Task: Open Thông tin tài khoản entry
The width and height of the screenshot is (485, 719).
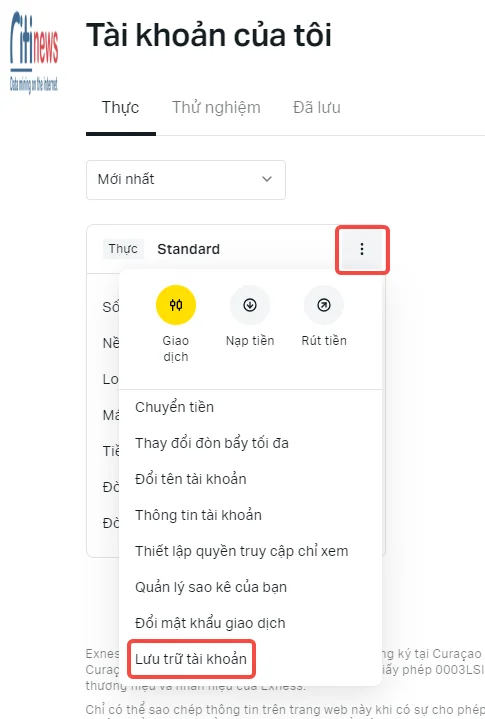Action: click(198, 515)
